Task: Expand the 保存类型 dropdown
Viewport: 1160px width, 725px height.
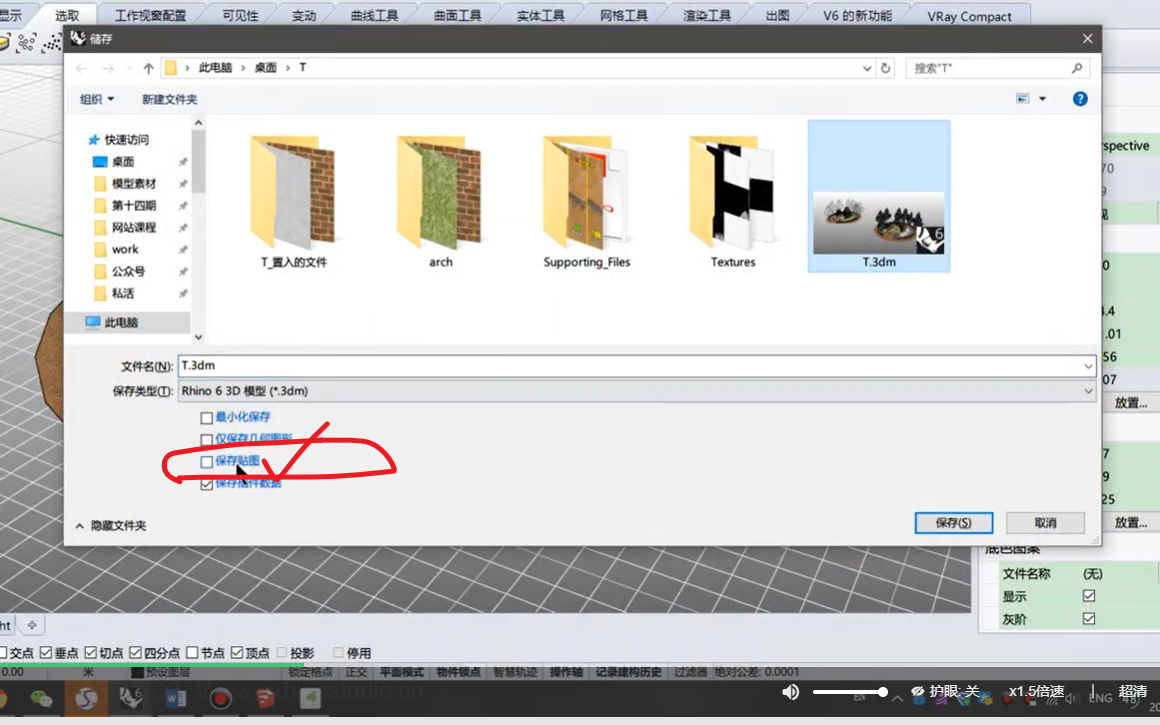Action: click(1088, 391)
